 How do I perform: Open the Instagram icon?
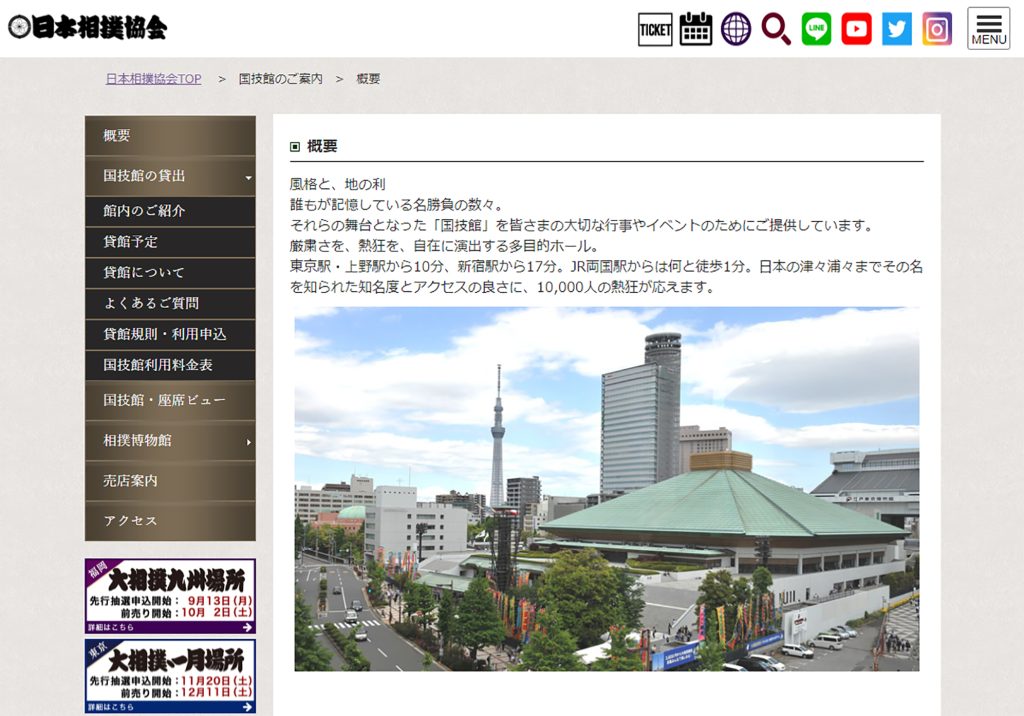click(x=937, y=29)
